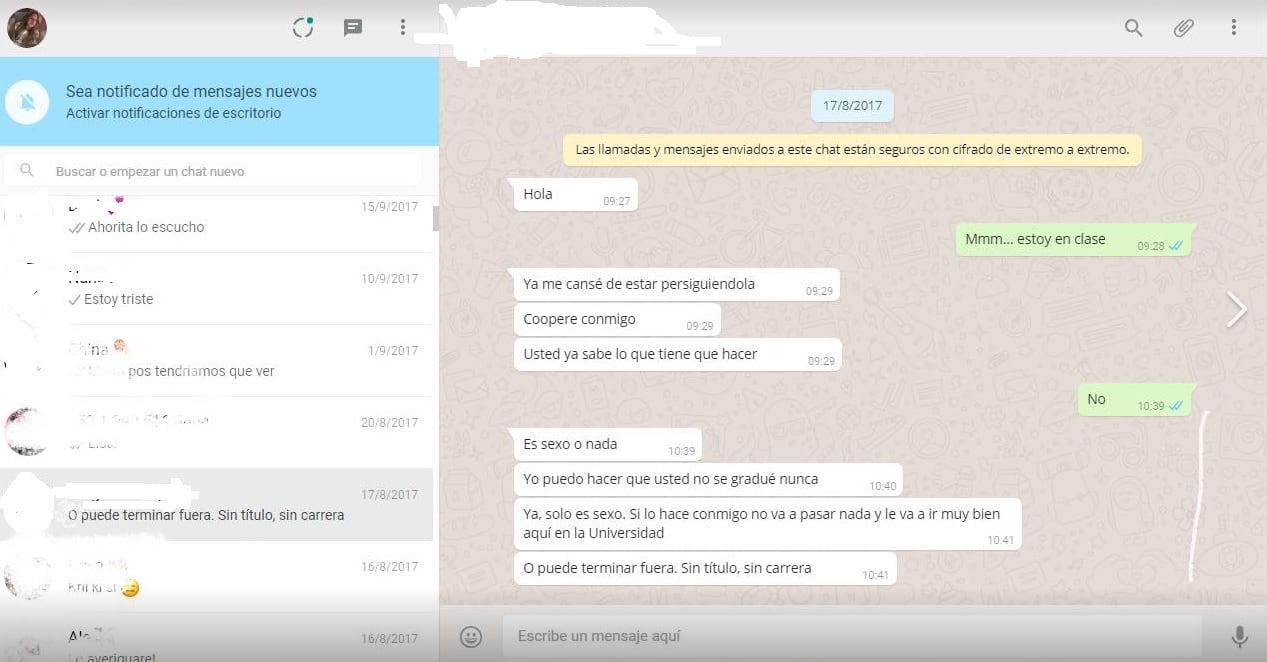Click the right arrow chevron in chat
Image resolution: width=1267 pixels, height=662 pixels.
pos(1237,310)
